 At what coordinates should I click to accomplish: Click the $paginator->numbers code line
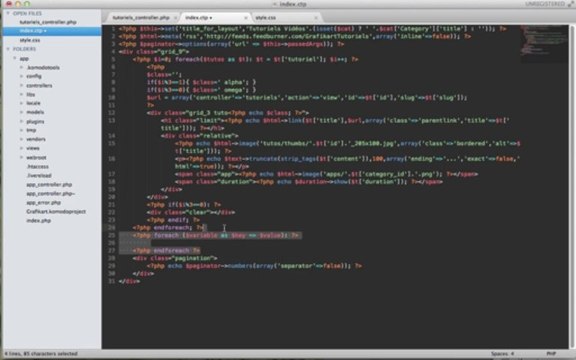pos(254,266)
